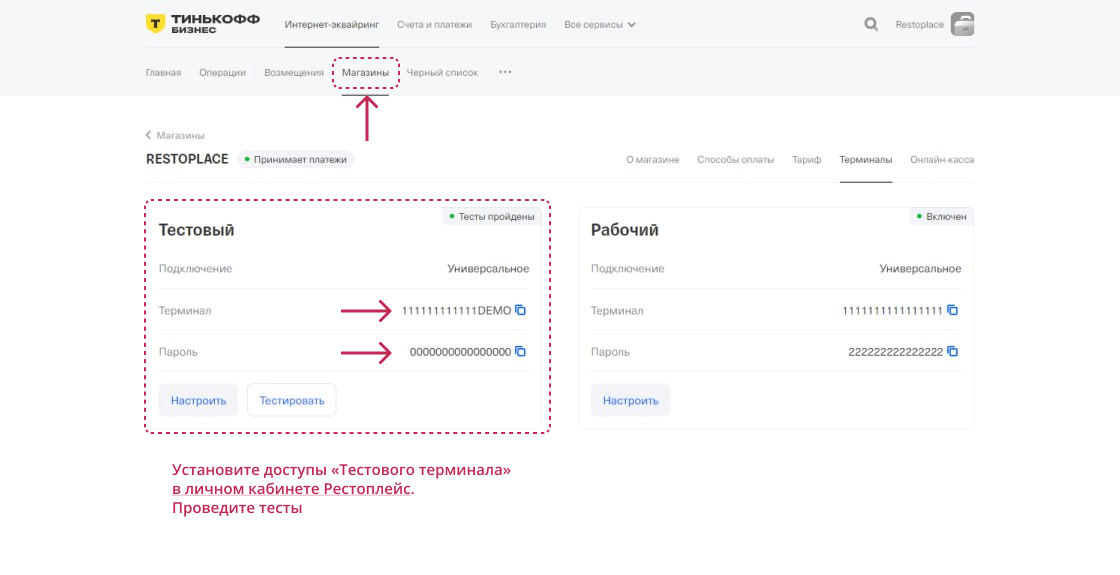Open the three-dots more menu

(x=505, y=72)
